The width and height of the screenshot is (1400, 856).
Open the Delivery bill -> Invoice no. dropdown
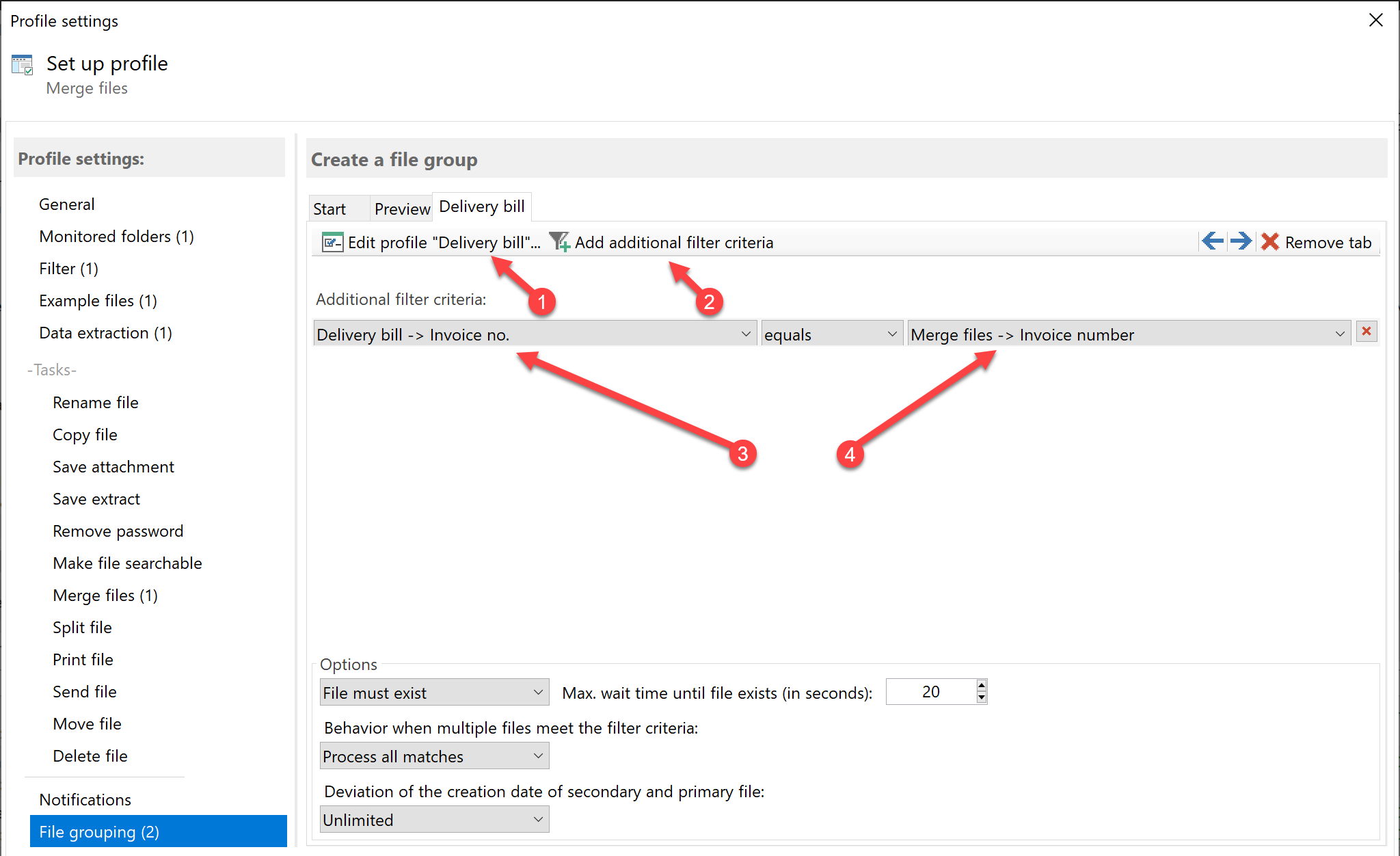pyautogui.click(x=746, y=334)
